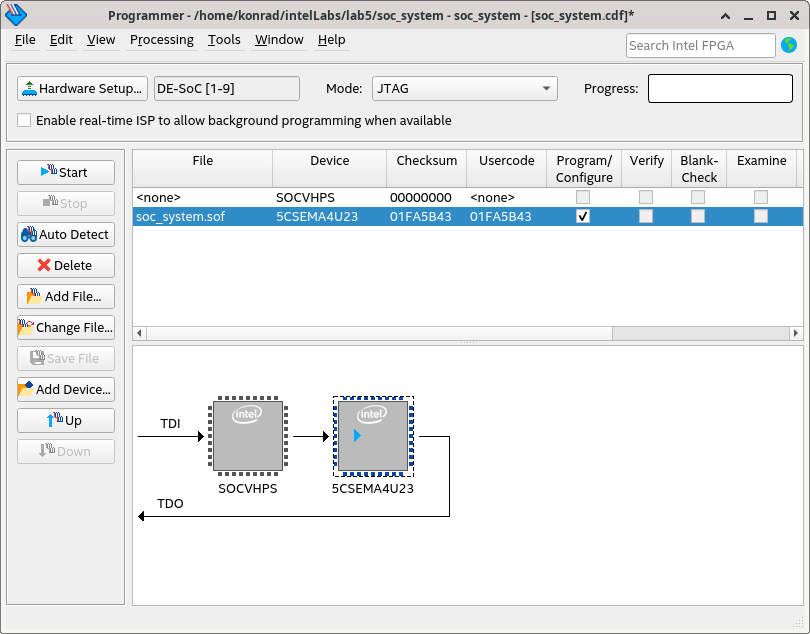
Task: Uncheck Program/Configure for soc_system.sof
Action: [x=583, y=216]
